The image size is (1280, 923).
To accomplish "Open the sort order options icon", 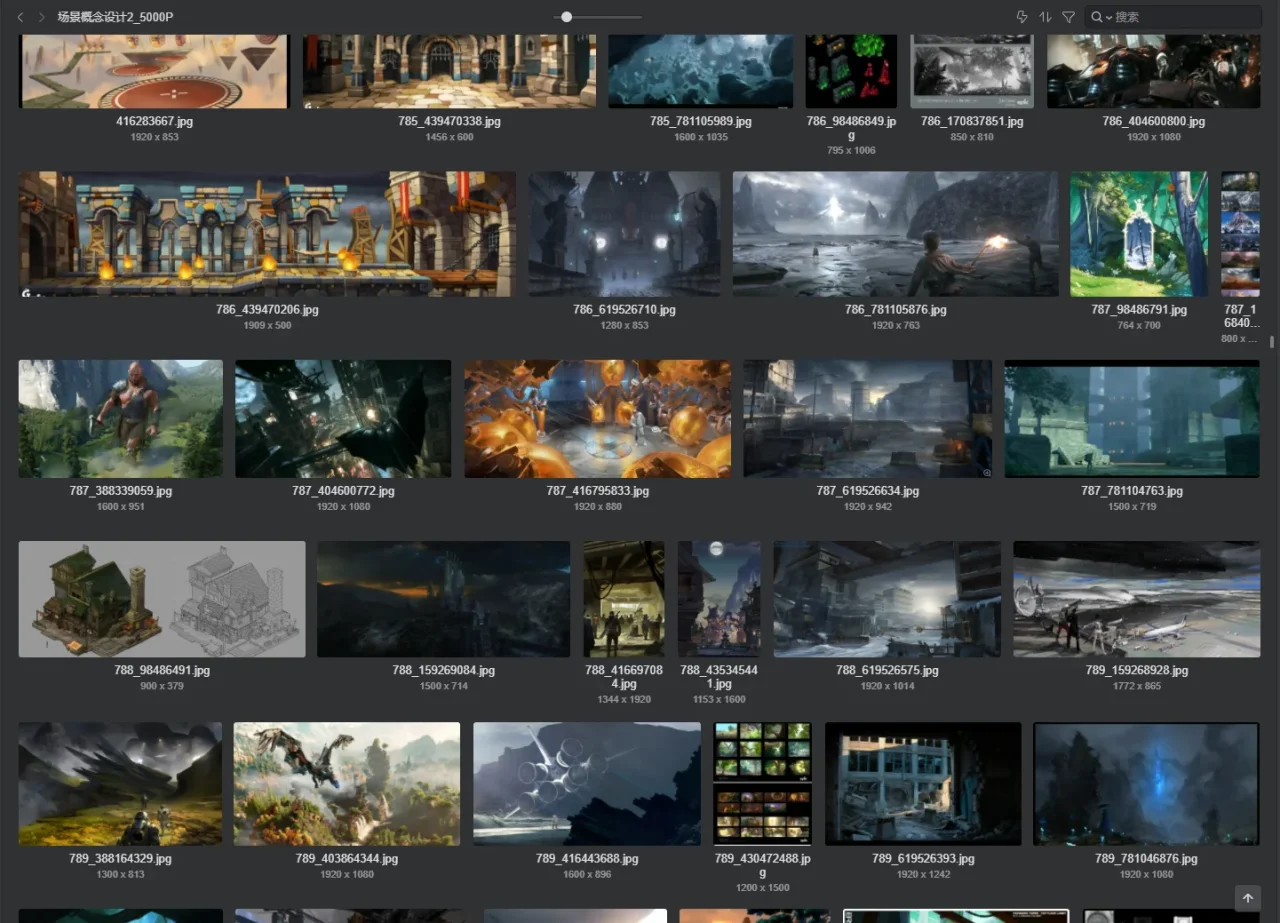I will pos(1045,17).
